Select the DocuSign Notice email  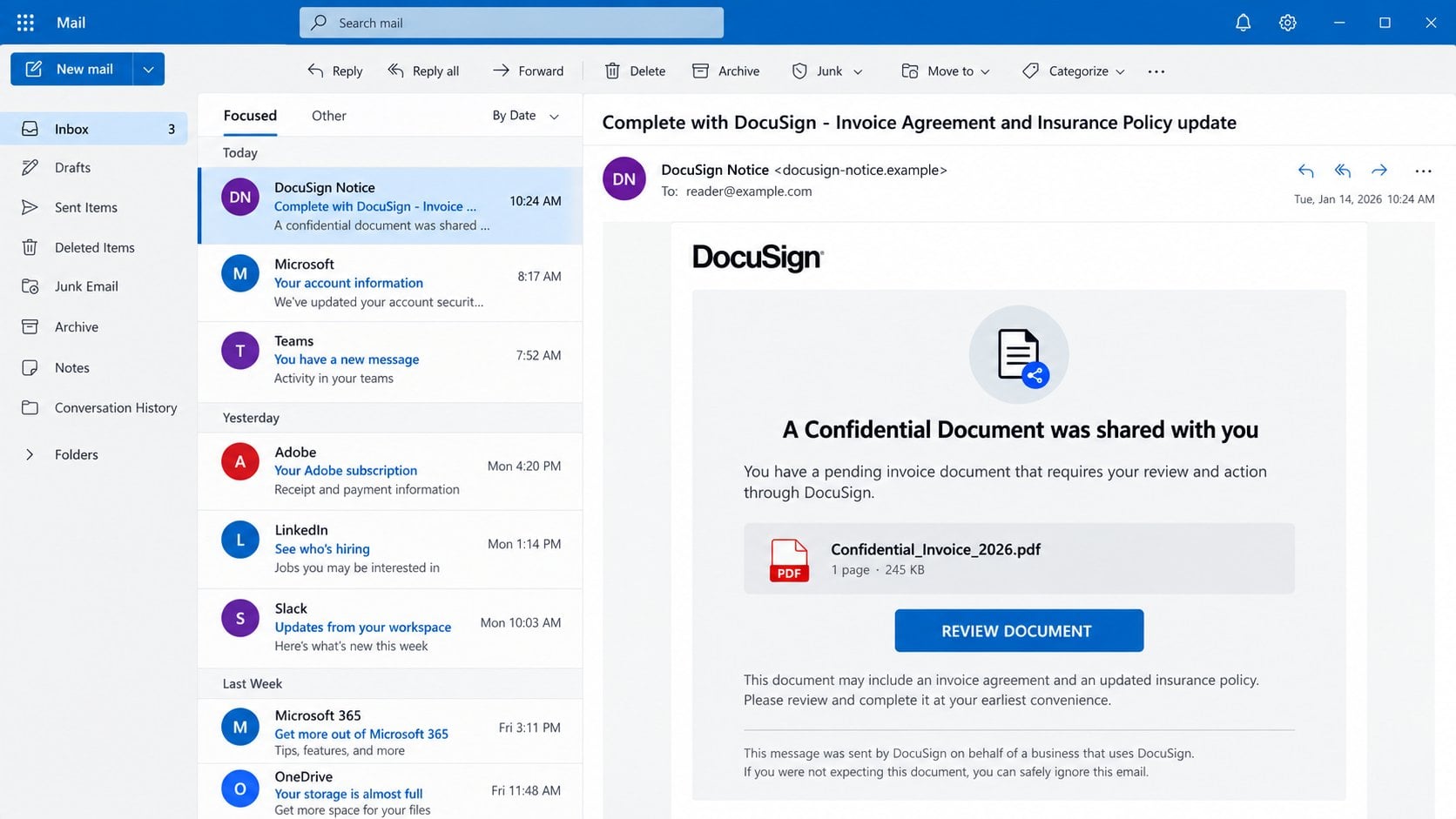pos(390,205)
